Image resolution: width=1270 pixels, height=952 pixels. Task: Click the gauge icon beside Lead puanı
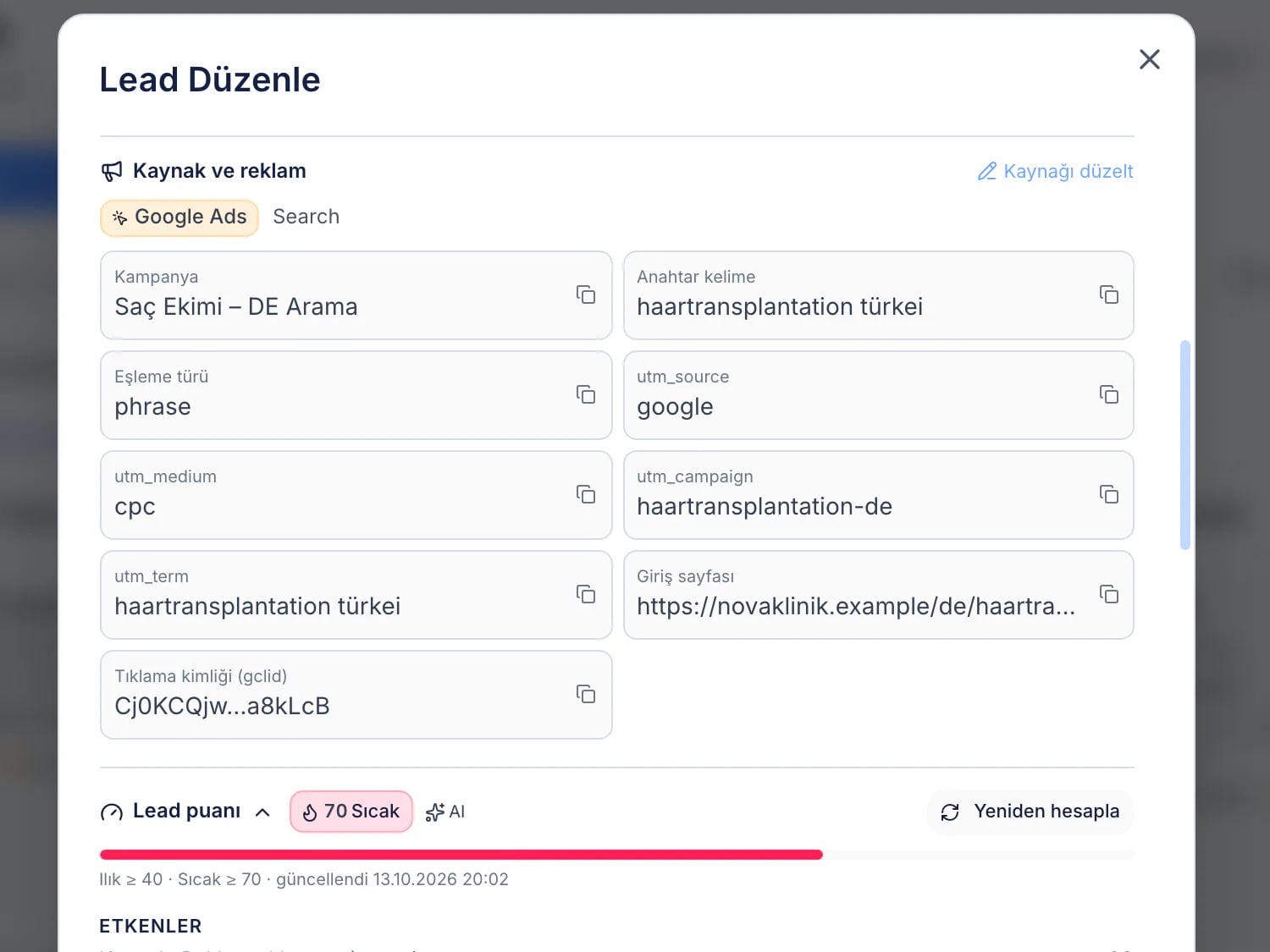point(112,812)
